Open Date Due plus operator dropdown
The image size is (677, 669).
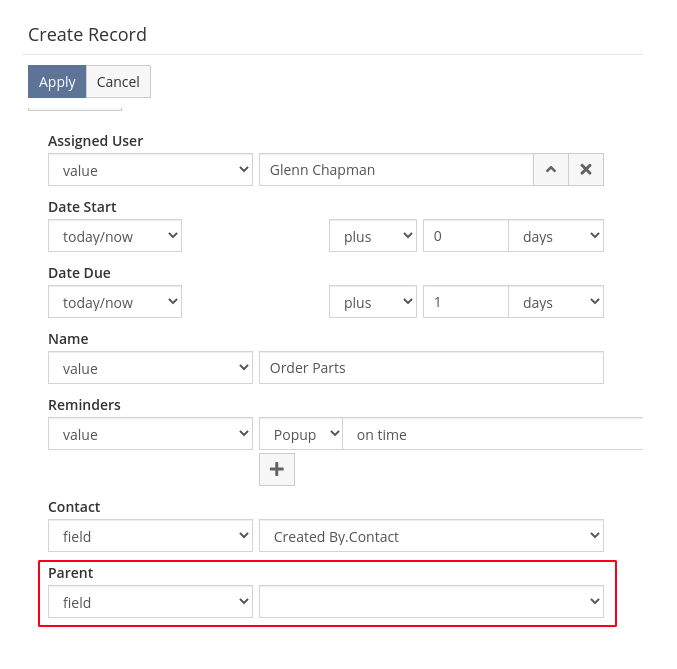[x=373, y=302]
